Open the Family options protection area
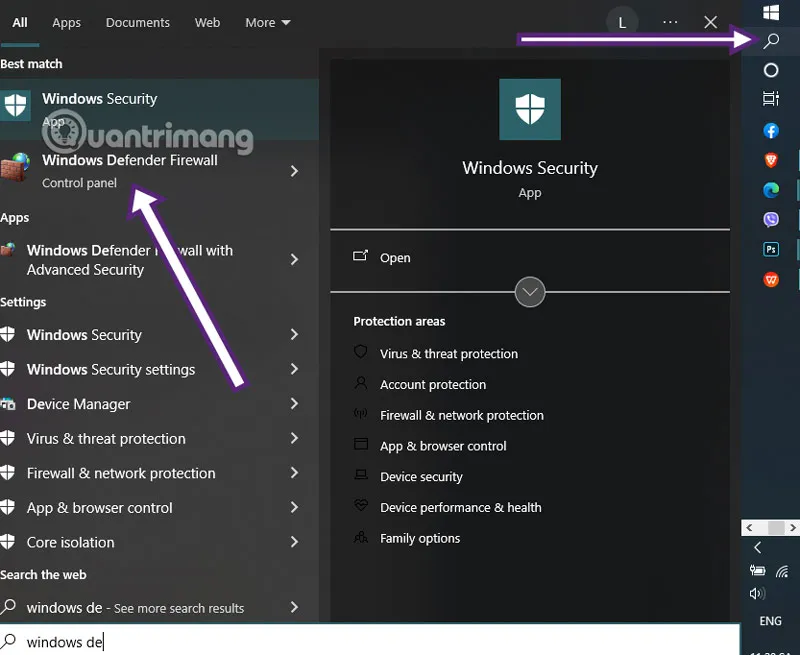Image resolution: width=800 pixels, height=655 pixels. (420, 538)
